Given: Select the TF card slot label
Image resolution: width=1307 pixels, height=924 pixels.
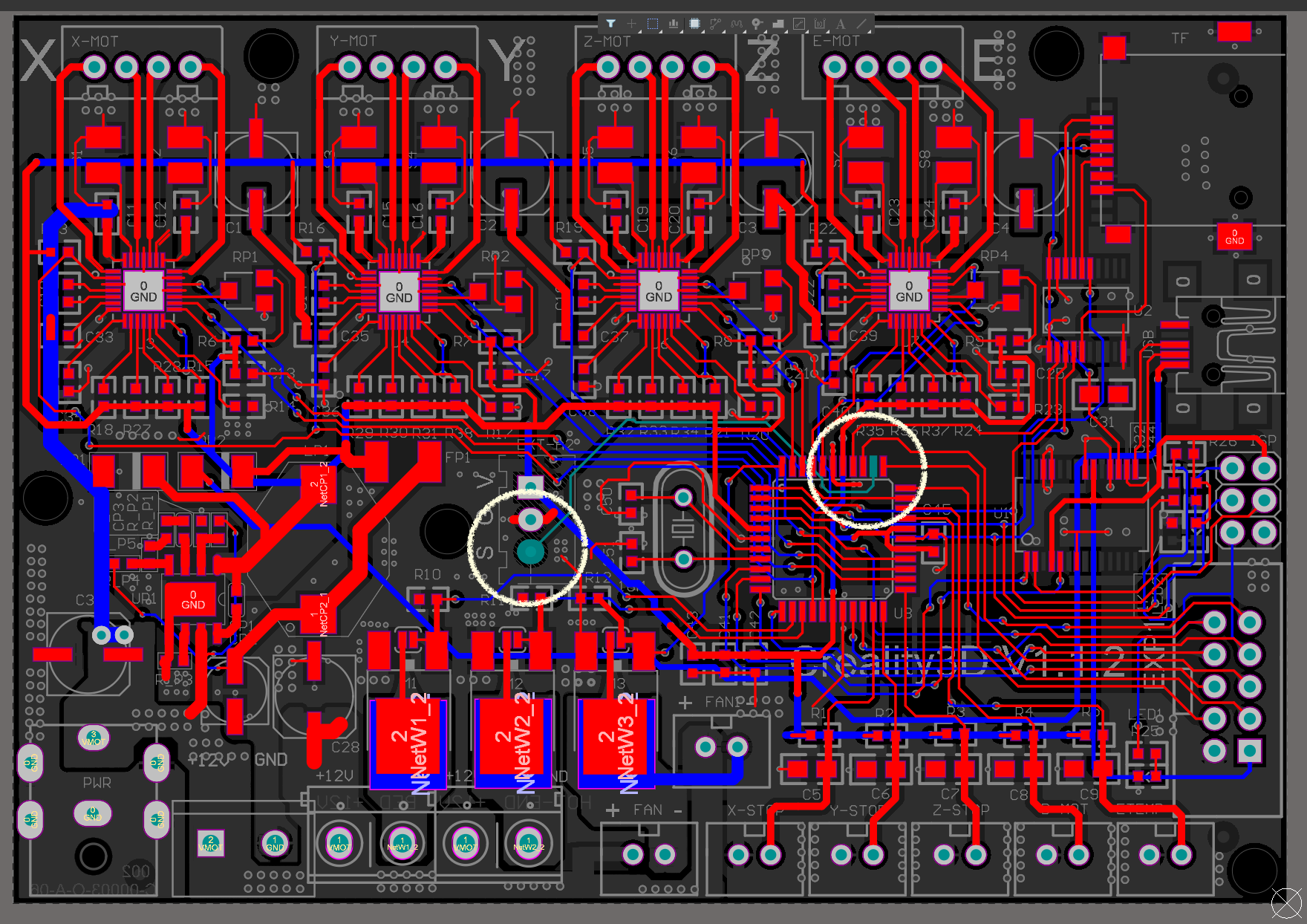Looking at the screenshot, I should (x=1180, y=38).
